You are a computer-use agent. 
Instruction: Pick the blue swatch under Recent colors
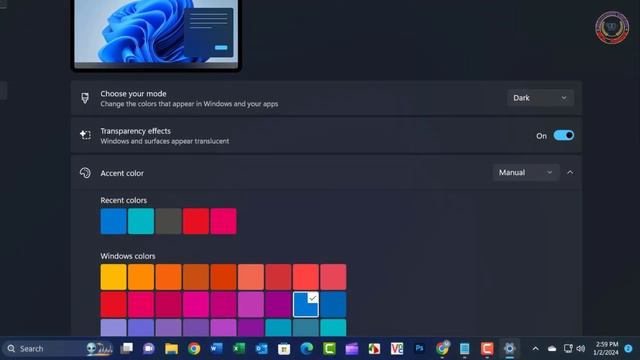tap(113, 221)
